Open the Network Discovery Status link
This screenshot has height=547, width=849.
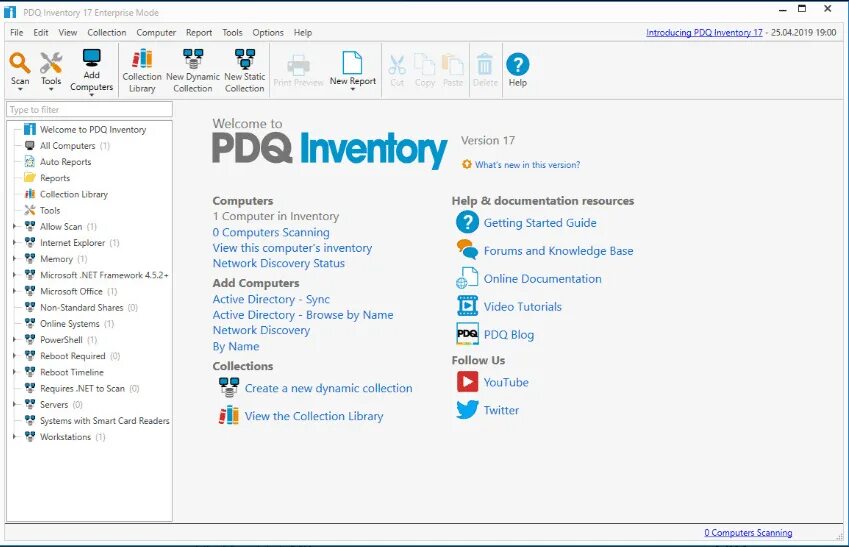tap(279, 263)
